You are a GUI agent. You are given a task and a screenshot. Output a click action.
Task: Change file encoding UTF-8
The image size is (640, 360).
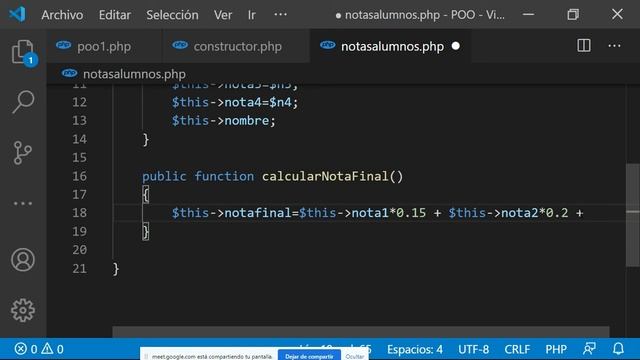coord(473,349)
